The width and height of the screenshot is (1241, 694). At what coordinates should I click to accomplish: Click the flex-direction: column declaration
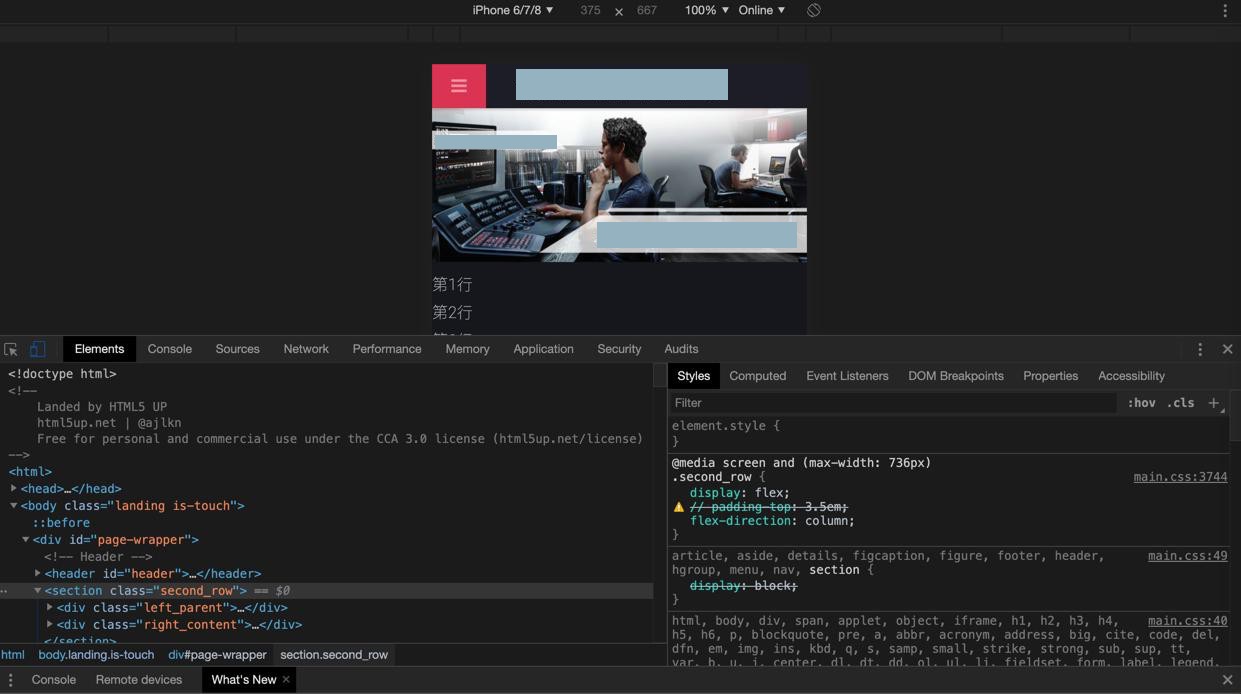point(772,521)
